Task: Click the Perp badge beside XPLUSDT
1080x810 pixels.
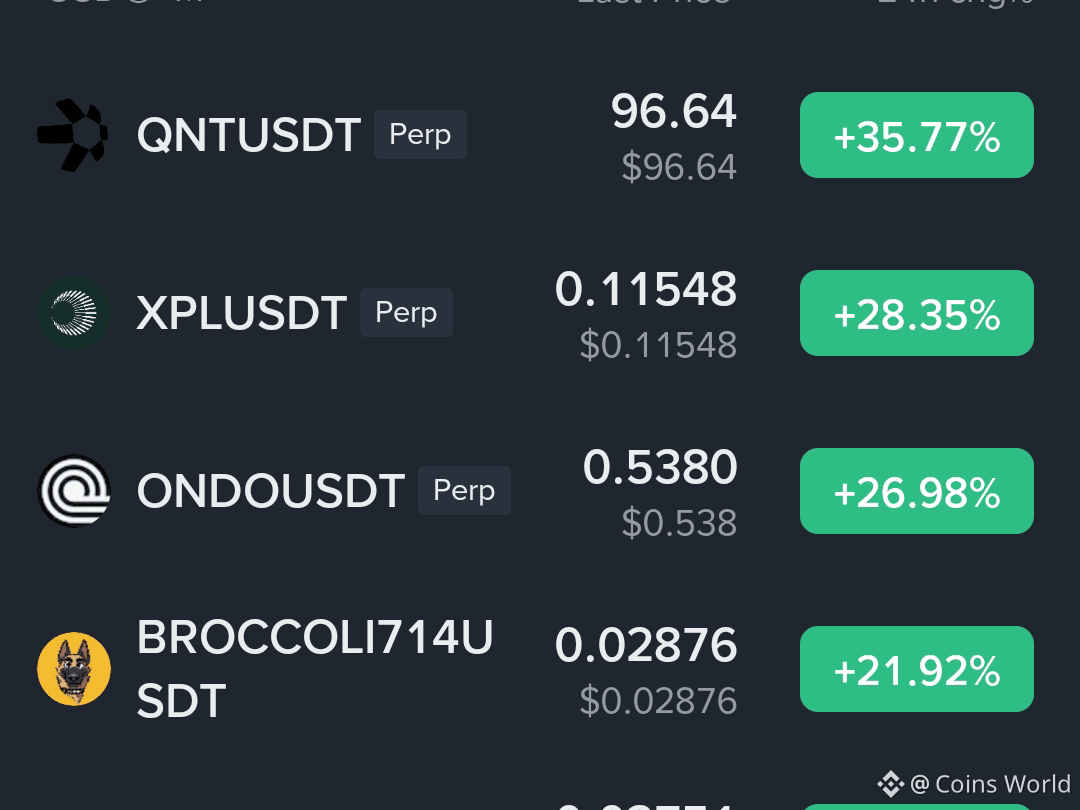Action: pyautogui.click(x=406, y=312)
